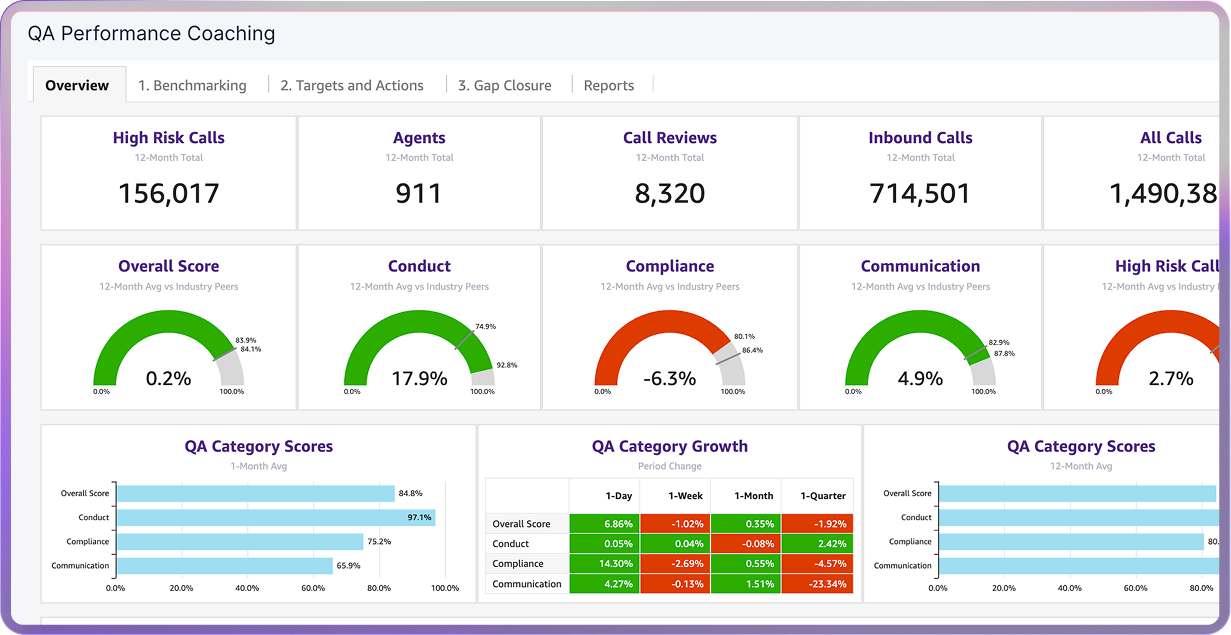Click the 87.8% label on Communication gauge

(1003, 352)
